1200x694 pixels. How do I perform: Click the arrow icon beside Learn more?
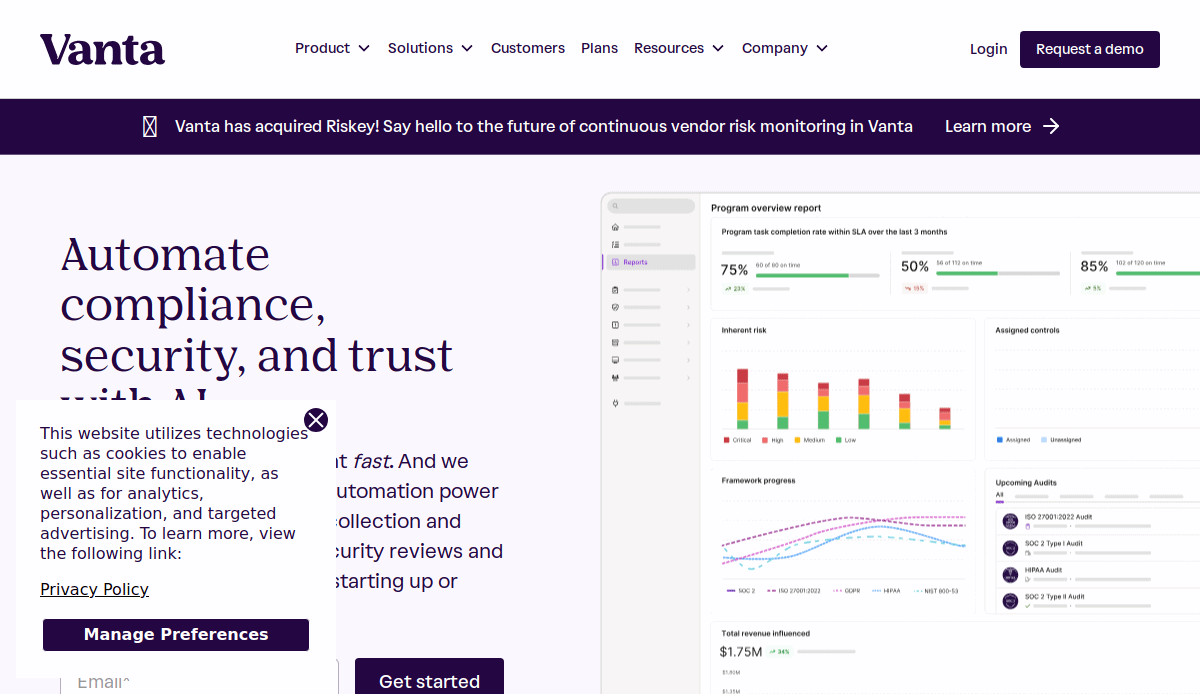(x=1051, y=126)
